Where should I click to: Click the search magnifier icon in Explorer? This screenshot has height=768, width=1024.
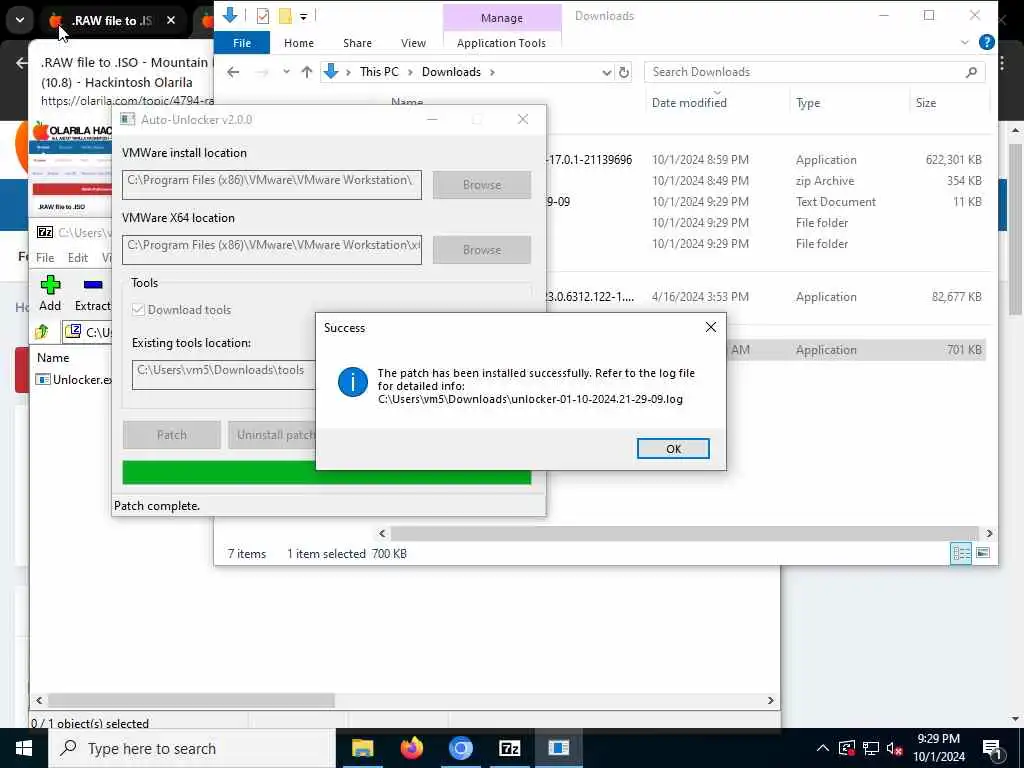pos(971,72)
